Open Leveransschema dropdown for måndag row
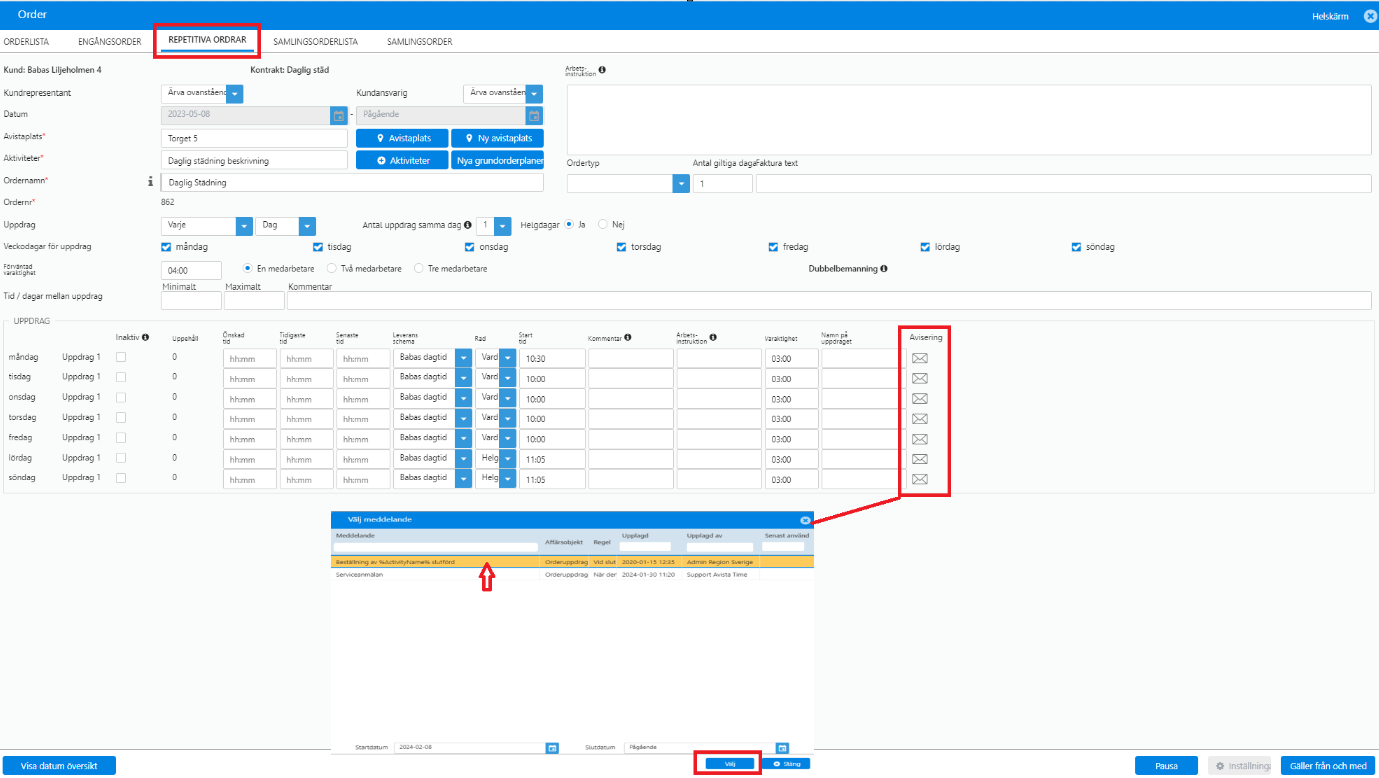 pos(463,358)
